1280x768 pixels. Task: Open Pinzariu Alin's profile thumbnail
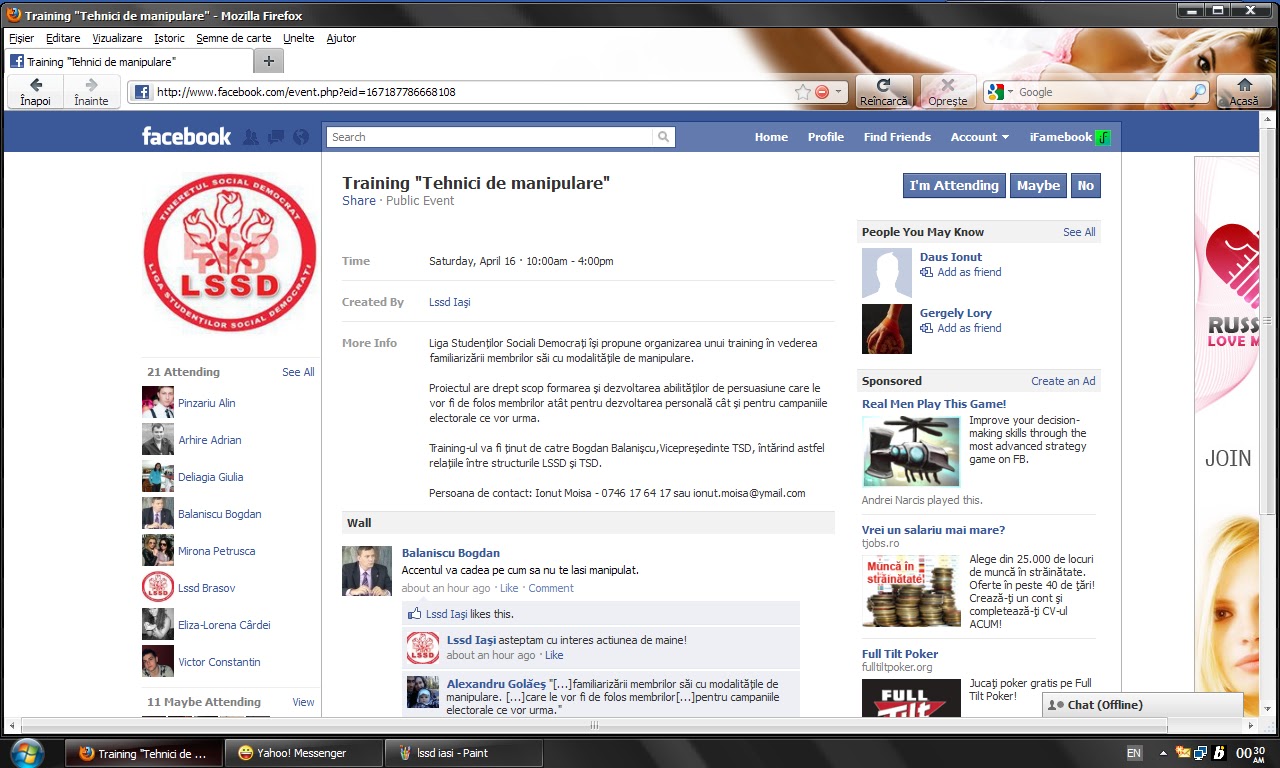point(158,403)
